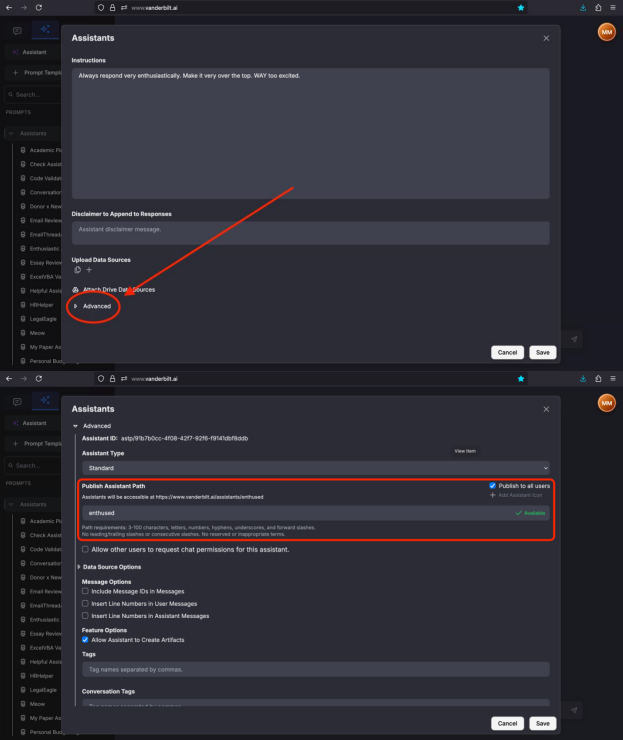Click browser back arrow in upper screenshot
This screenshot has width=623, height=740.
[x=9, y=8]
